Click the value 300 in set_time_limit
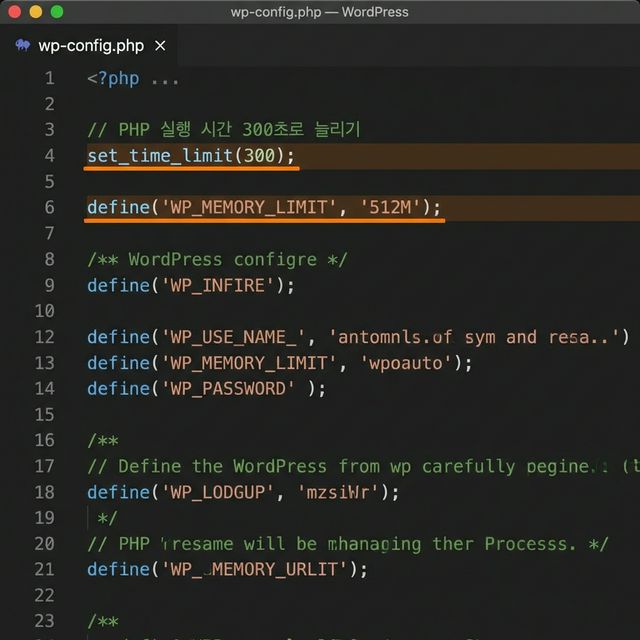 259,156
